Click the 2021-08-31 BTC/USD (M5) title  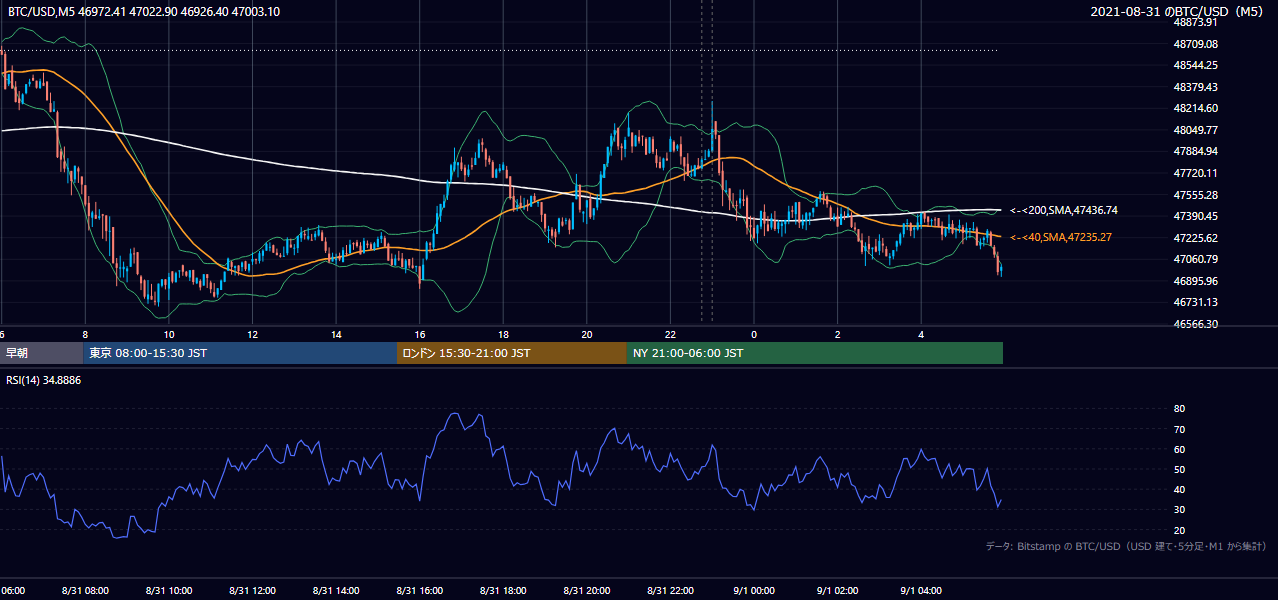(x=1178, y=11)
